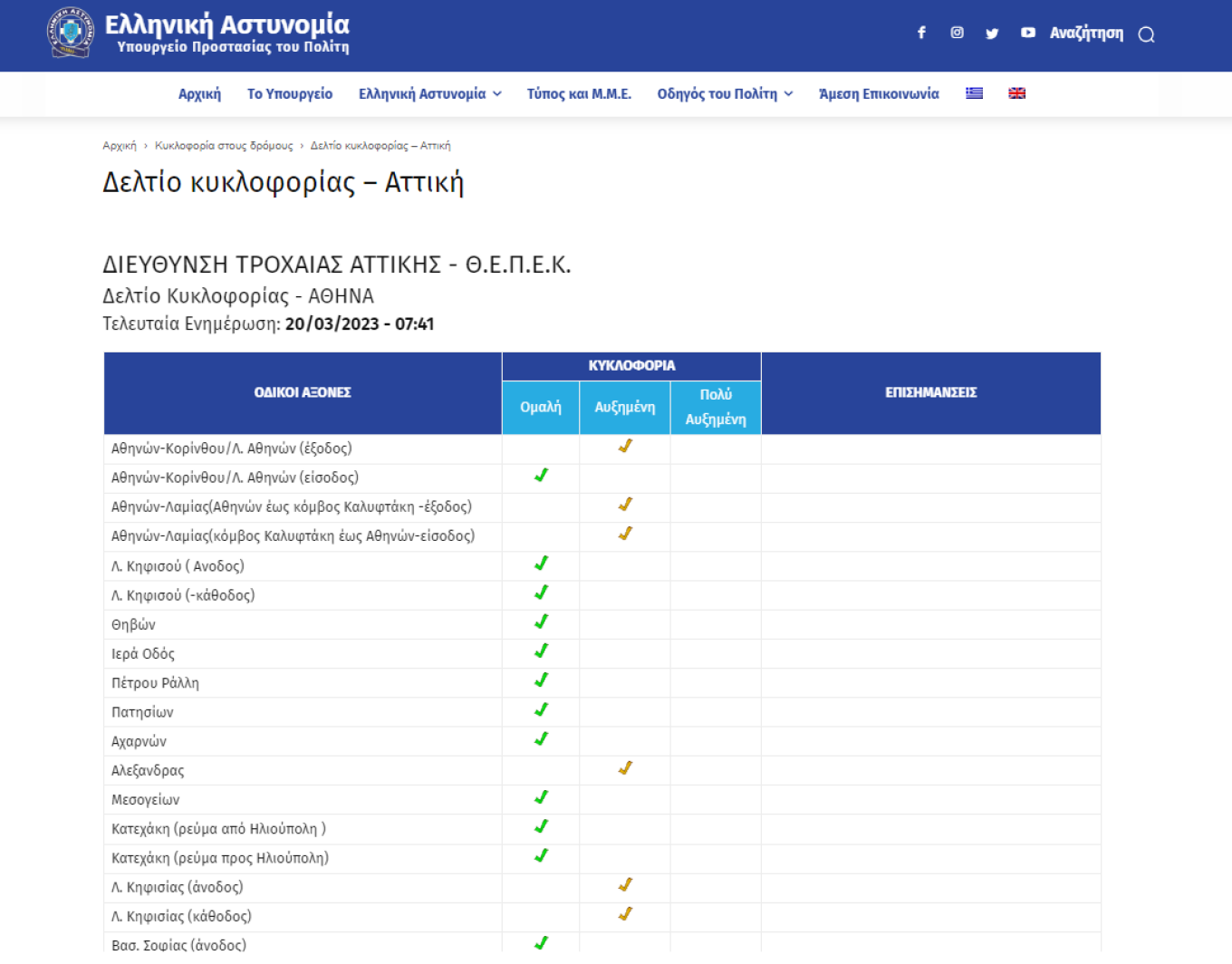
Task: Switch to Greek language flag
Action: (x=975, y=93)
